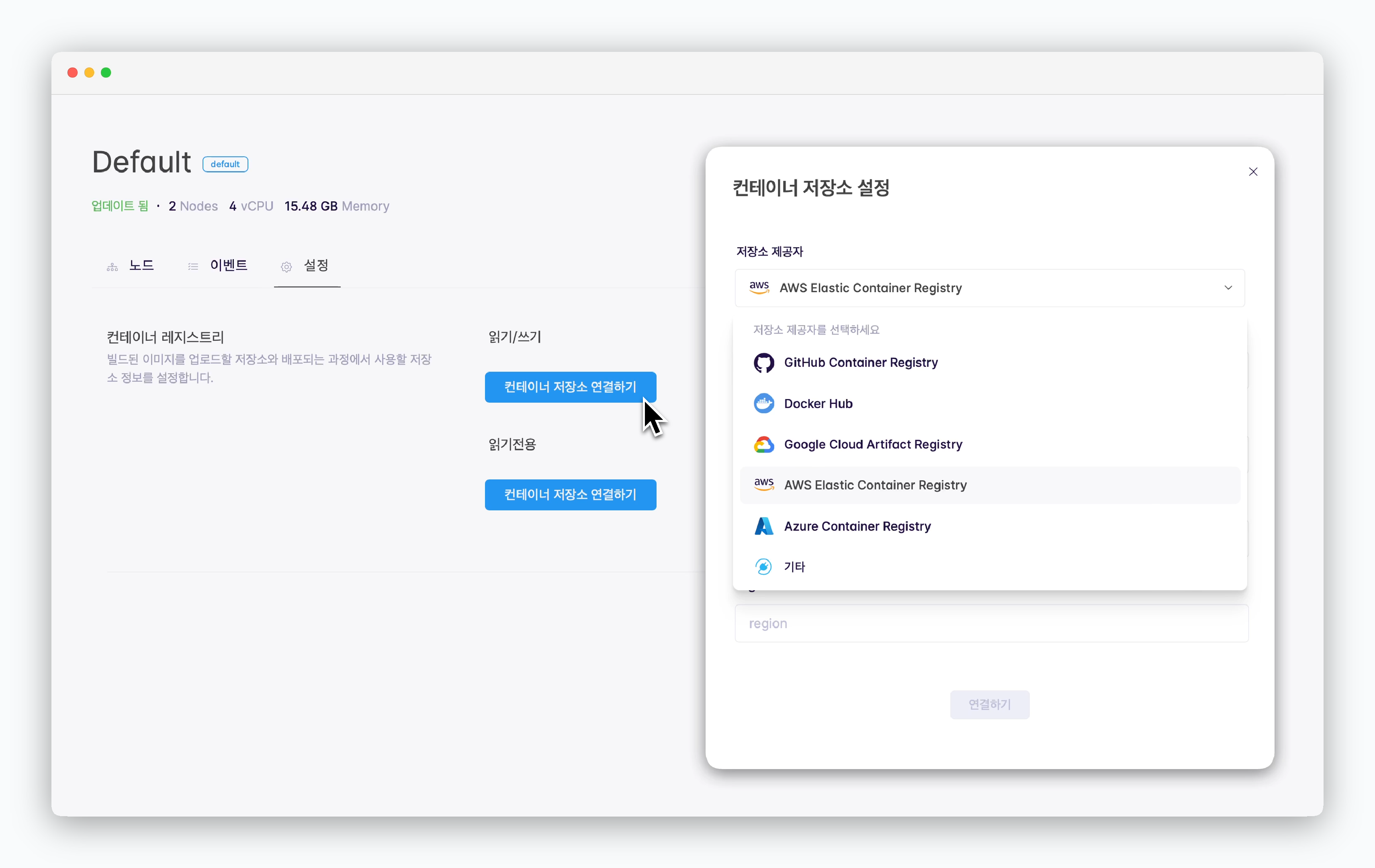
Task: Click the list icon beside 이벤트
Action: click(193, 267)
